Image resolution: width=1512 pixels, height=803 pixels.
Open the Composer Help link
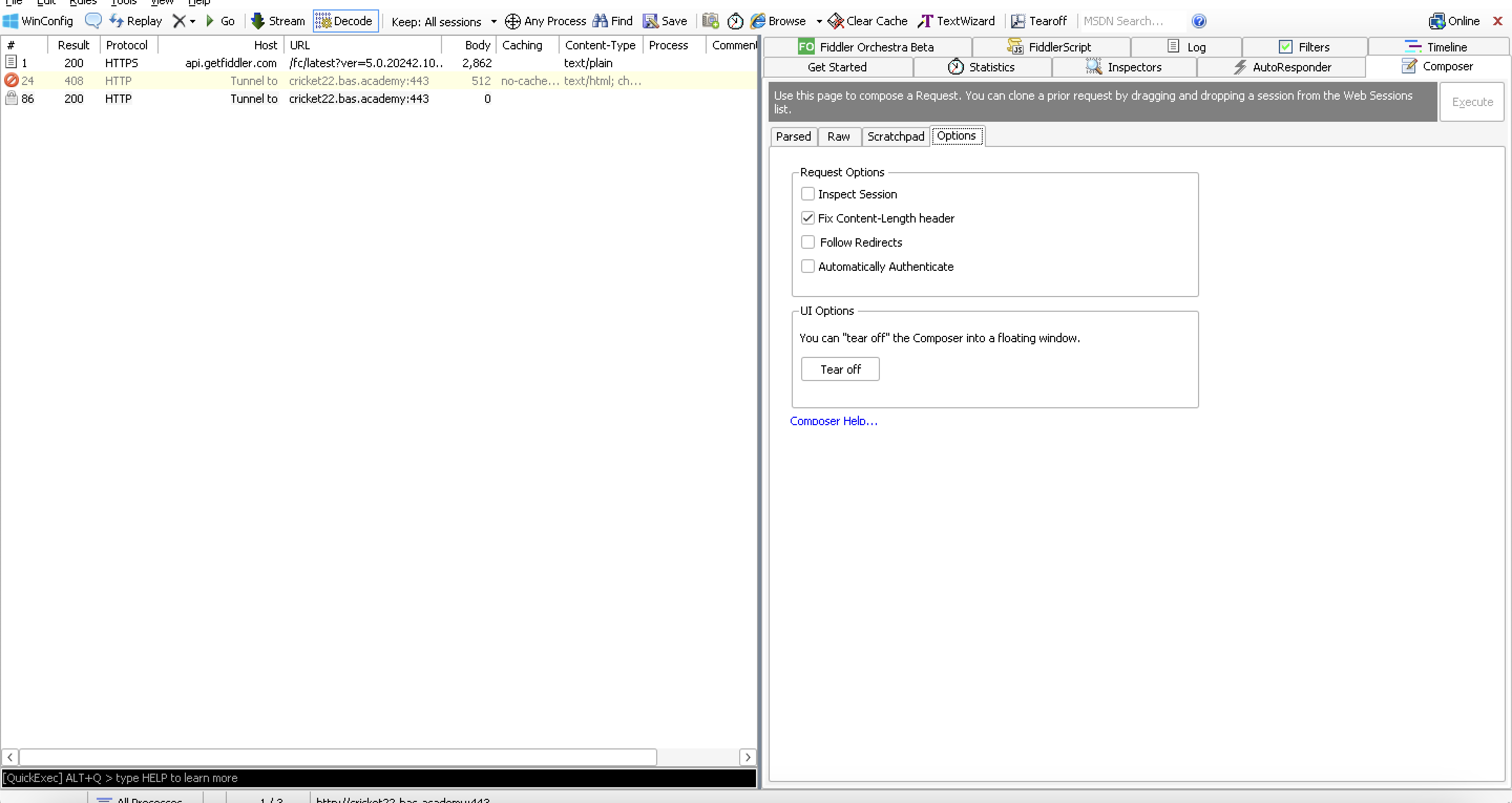(x=834, y=421)
